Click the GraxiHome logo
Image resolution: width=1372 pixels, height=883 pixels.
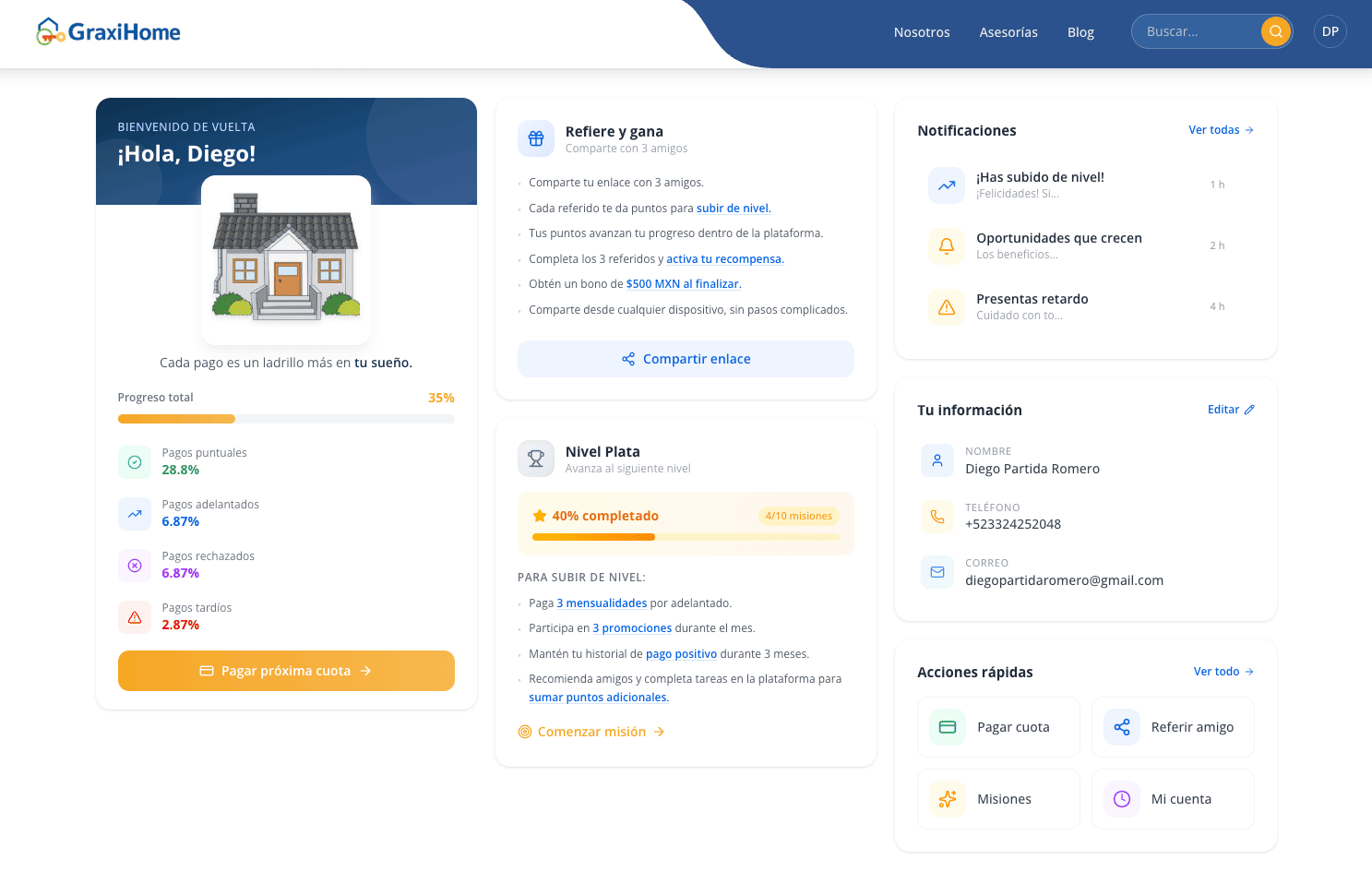tap(107, 30)
